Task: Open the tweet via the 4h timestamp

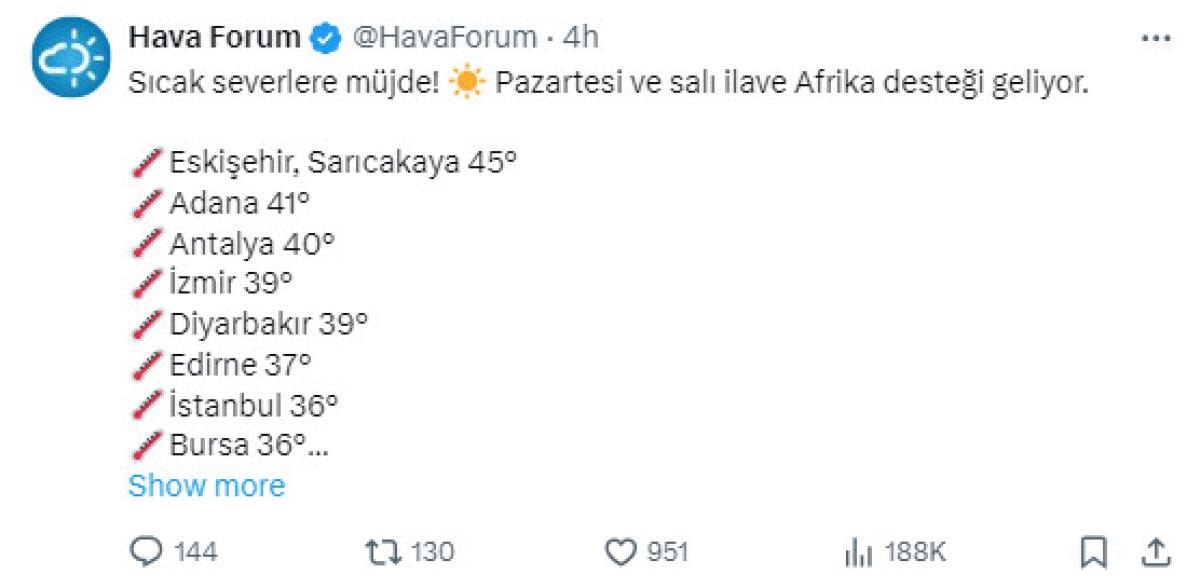Action: 581,38
